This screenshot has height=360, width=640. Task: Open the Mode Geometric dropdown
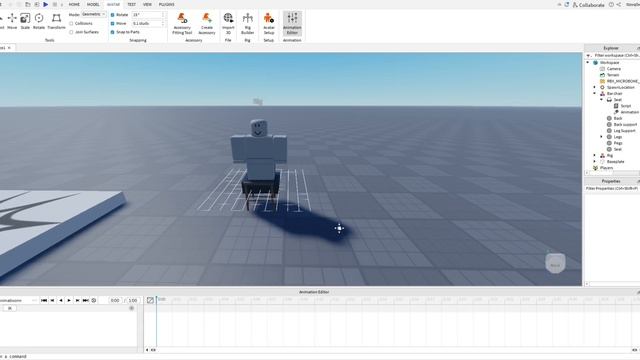pos(93,14)
